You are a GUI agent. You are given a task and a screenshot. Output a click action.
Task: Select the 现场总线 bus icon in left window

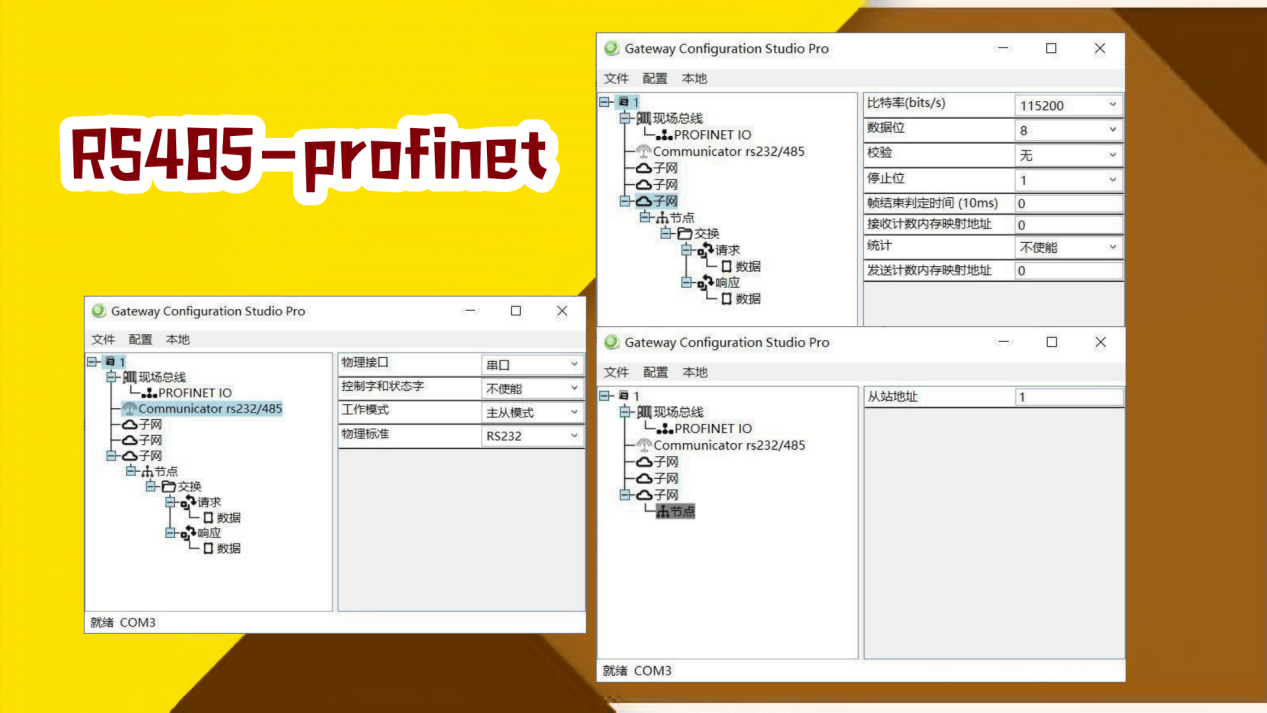click(x=129, y=377)
